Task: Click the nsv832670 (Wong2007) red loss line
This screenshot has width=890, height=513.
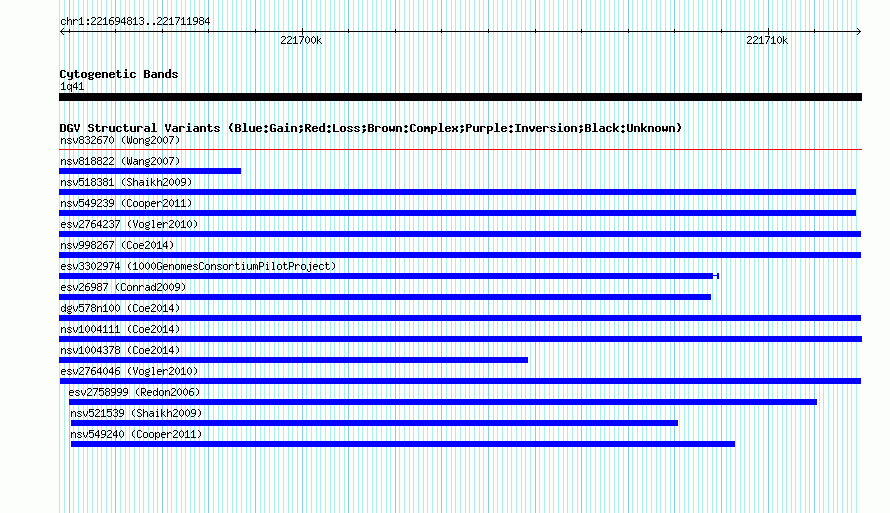Action: 460,150
